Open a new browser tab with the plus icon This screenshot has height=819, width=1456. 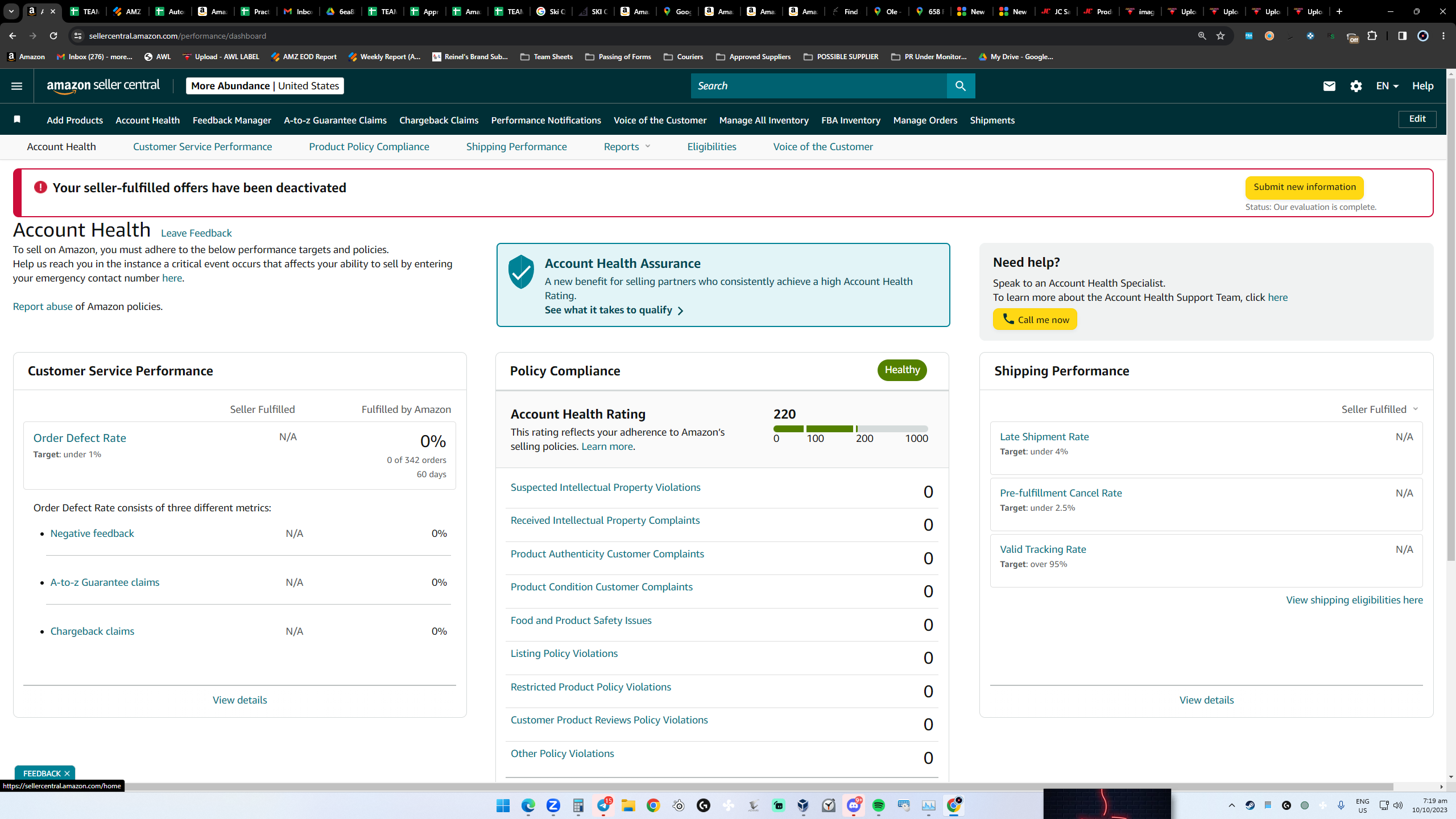click(x=1339, y=11)
